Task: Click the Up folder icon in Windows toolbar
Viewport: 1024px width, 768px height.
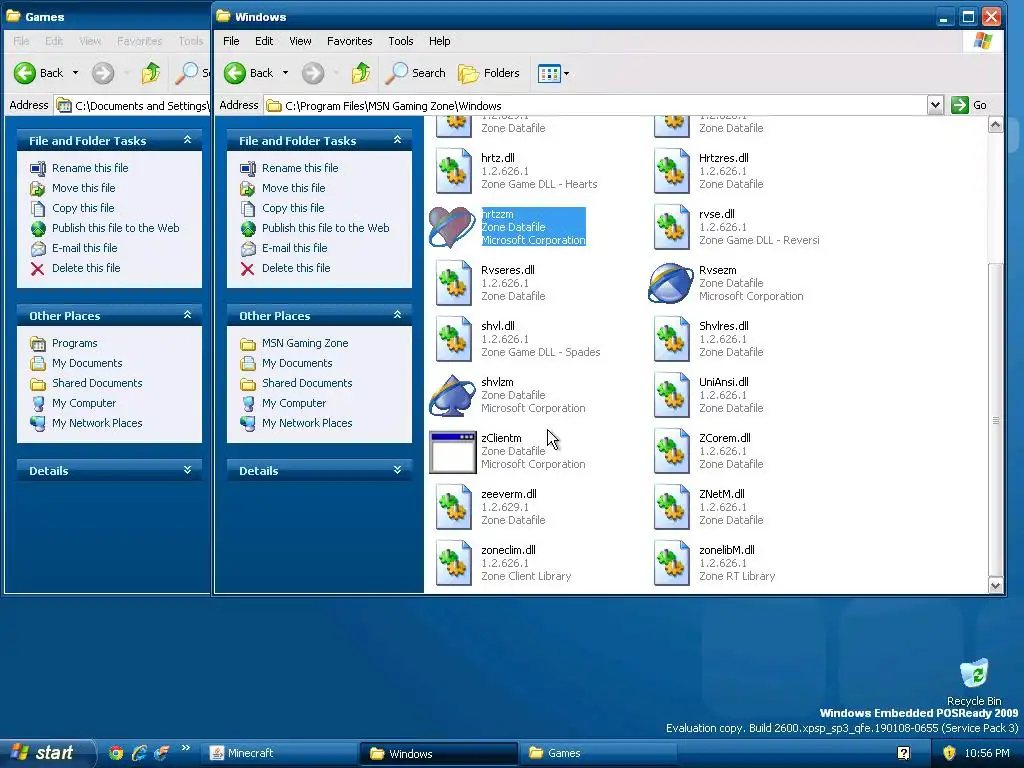Action: point(360,73)
